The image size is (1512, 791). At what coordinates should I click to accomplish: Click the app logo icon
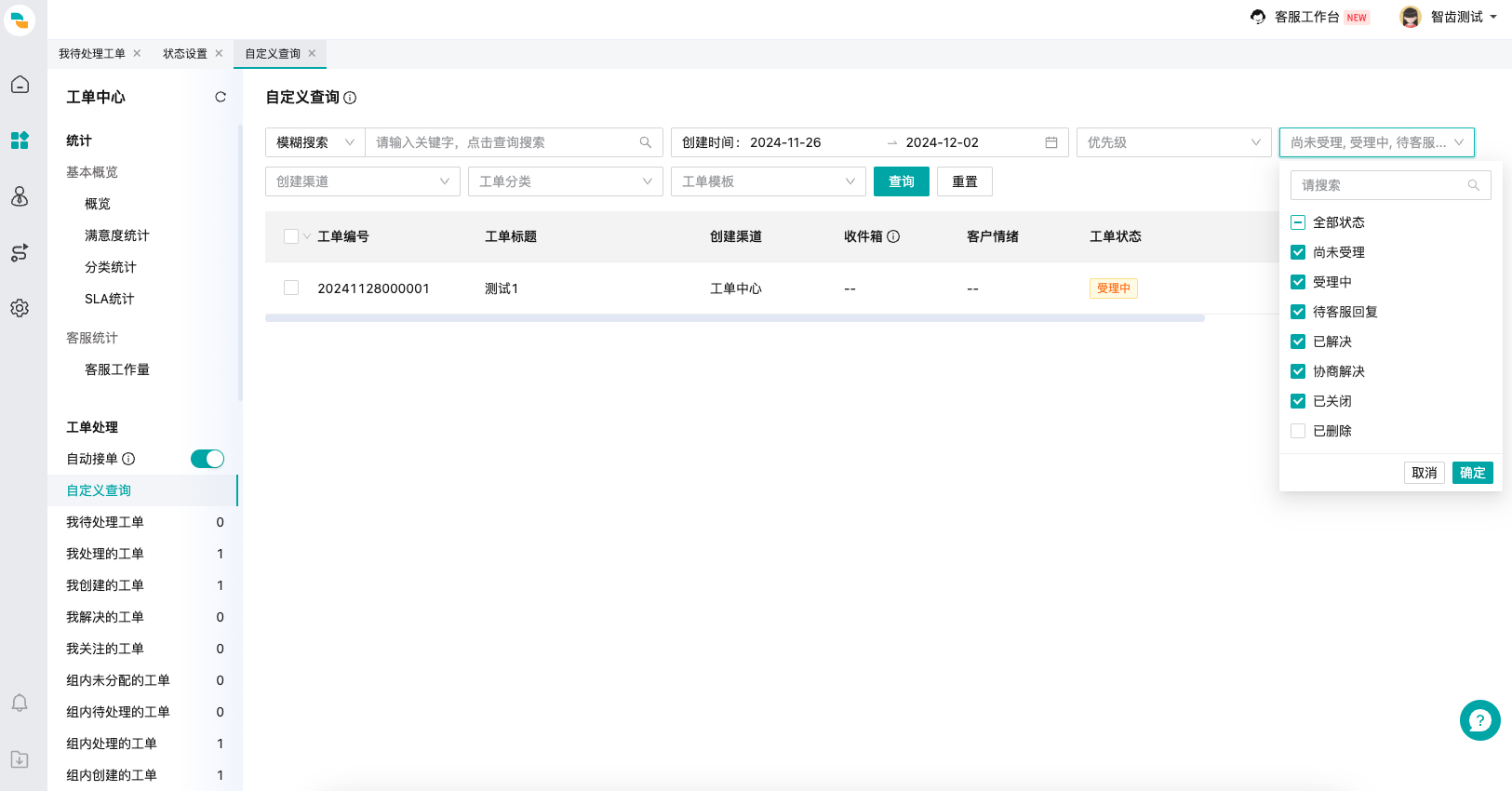click(x=20, y=20)
